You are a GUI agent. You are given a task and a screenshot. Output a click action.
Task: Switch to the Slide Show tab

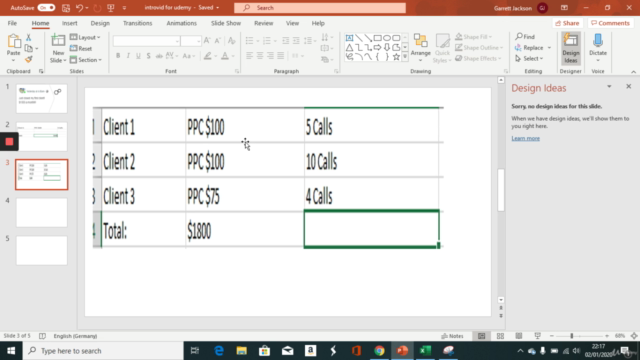point(226,23)
